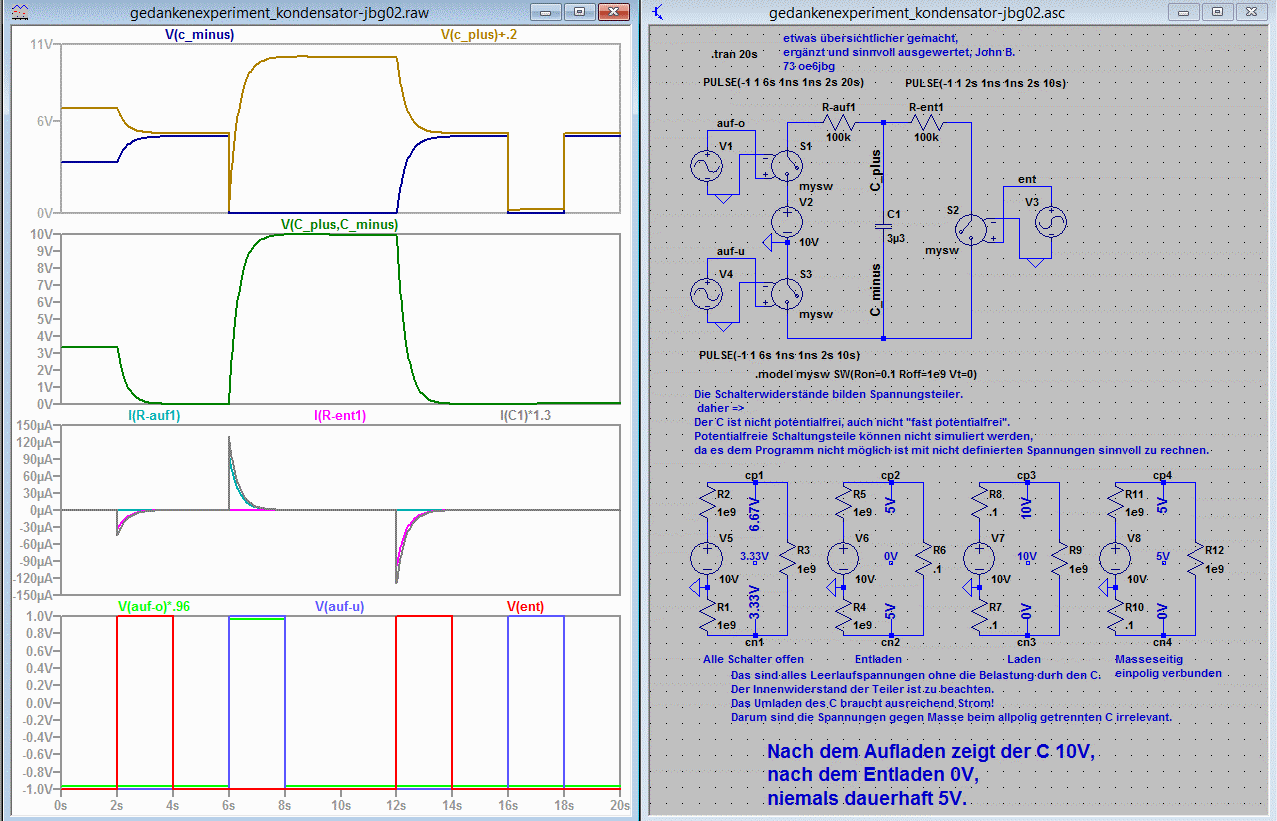Viewport: 1277px width, 821px height.
Task: Select the V3 source symbol near ent
Action: pyautogui.click(x=1050, y=222)
